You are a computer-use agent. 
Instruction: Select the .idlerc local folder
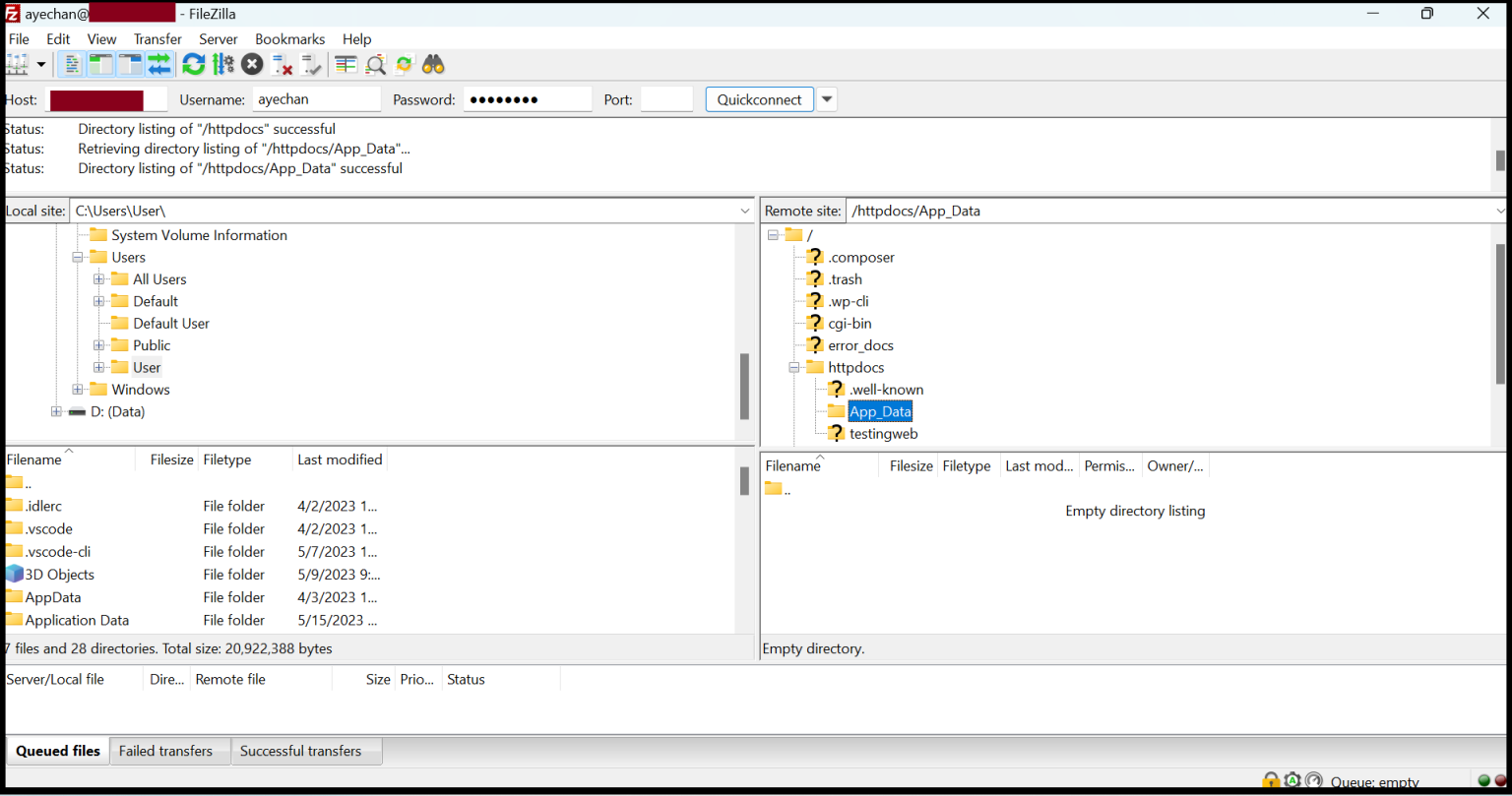(x=43, y=506)
